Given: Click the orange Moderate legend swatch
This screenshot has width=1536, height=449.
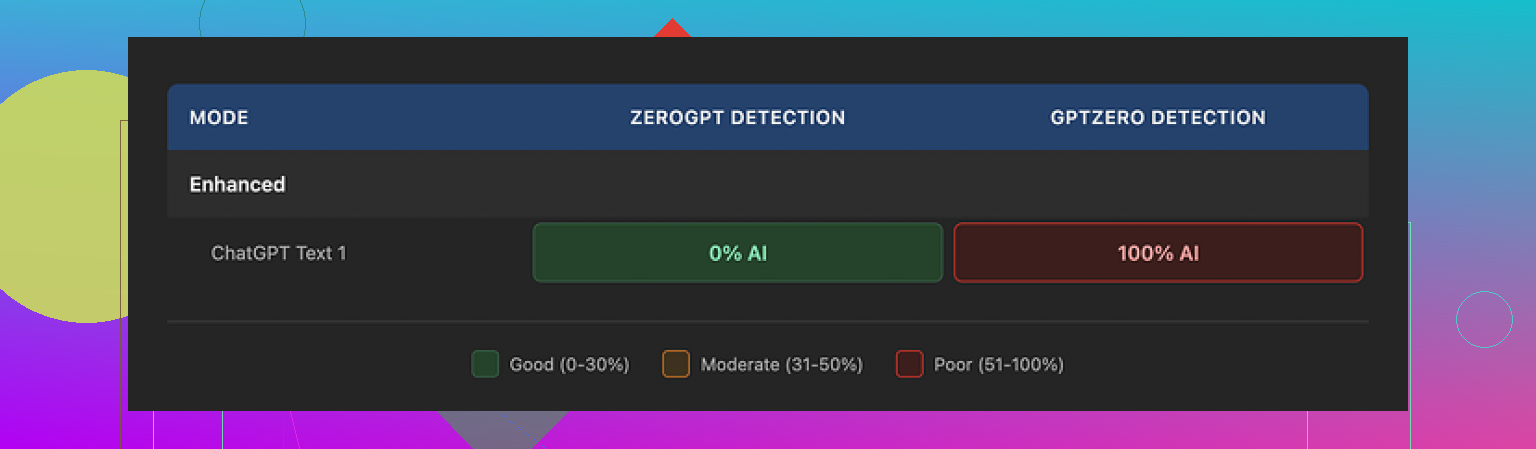Looking at the screenshot, I should click(676, 364).
